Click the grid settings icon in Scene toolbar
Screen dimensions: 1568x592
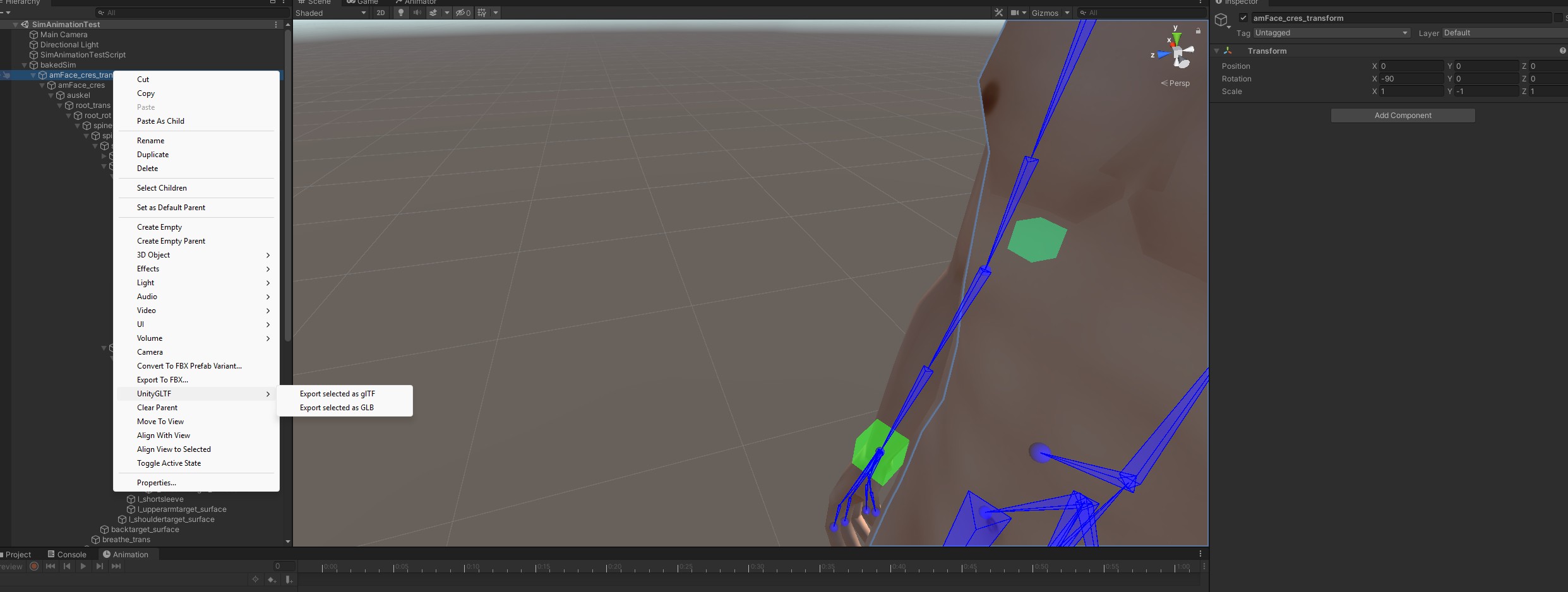[482, 13]
